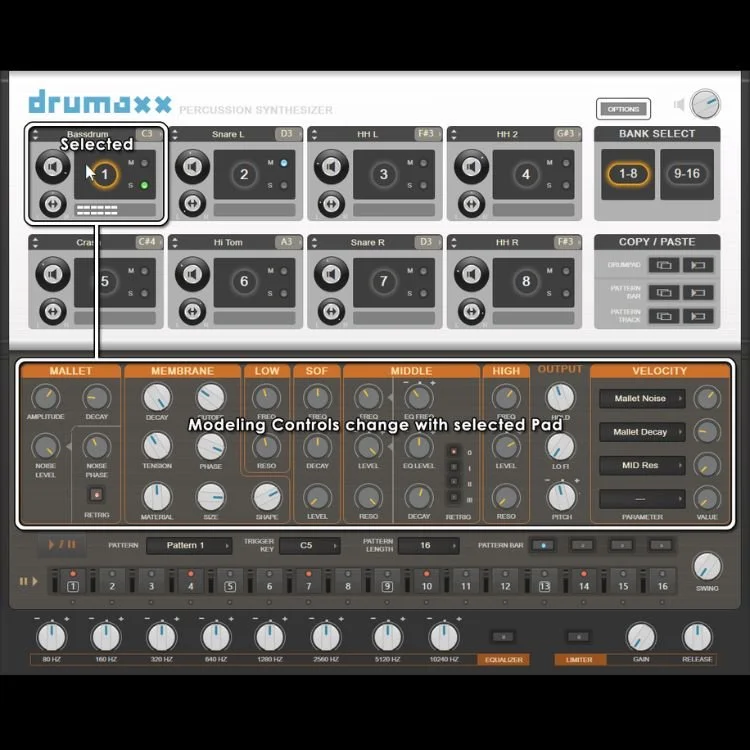Click the Membrane TENSION knob
The height and width of the screenshot is (750, 750).
pyautogui.click(x=157, y=446)
